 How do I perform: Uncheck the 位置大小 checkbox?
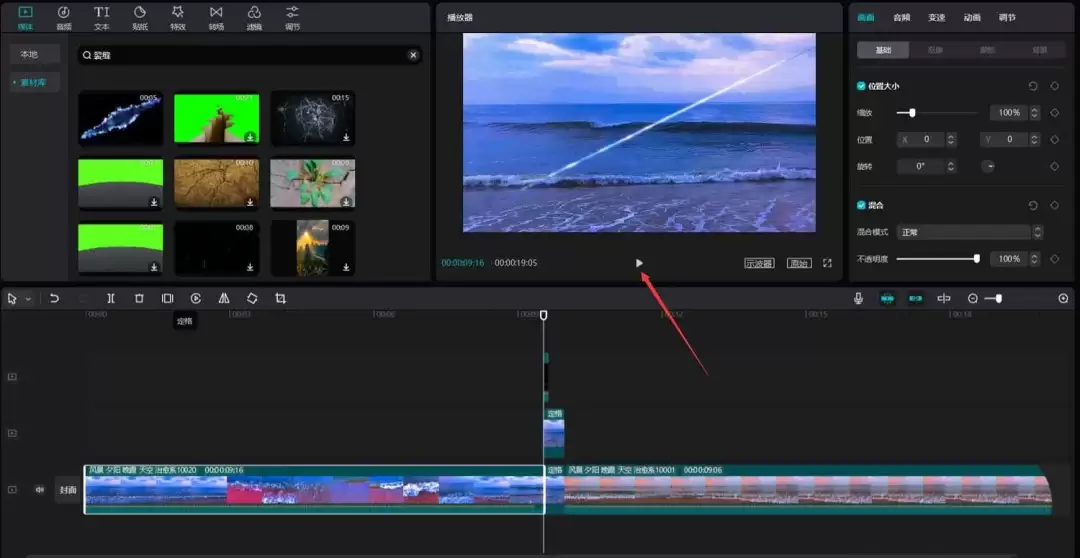click(862, 86)
